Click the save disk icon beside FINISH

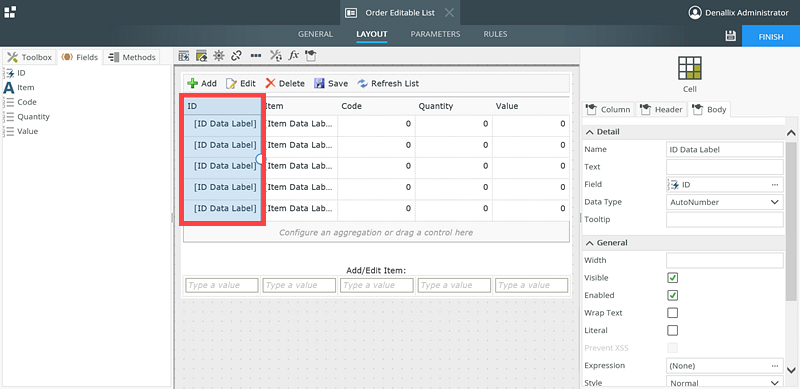click(x=730, y=36)
